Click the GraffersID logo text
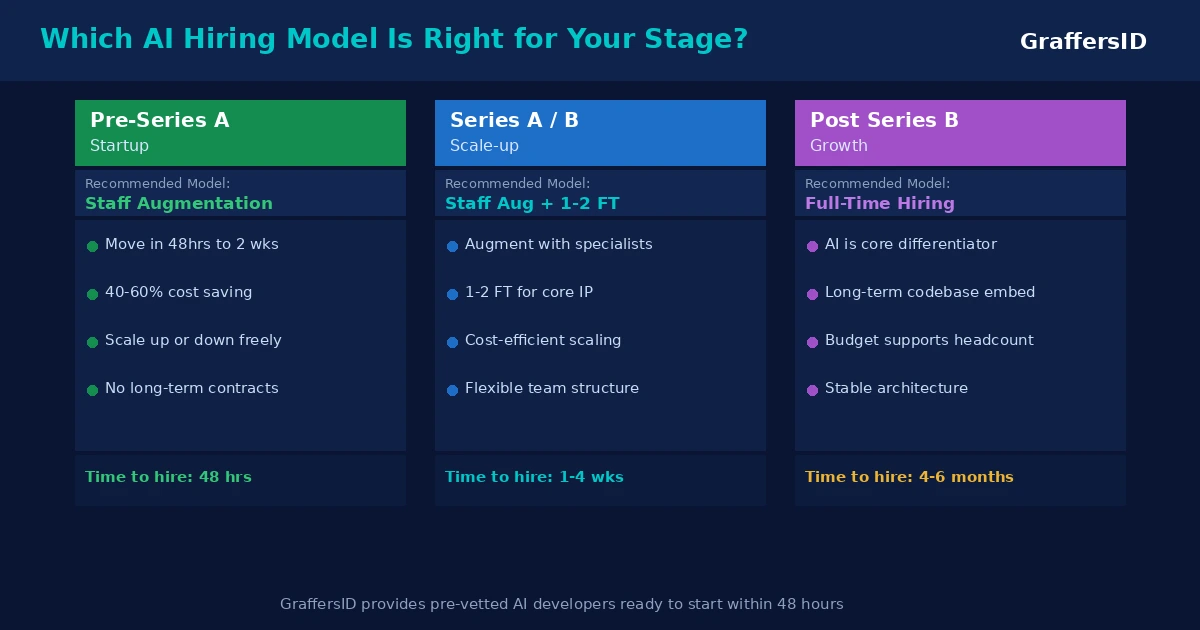Screen dimensions: 1200x630 [x=1083, y=42]
